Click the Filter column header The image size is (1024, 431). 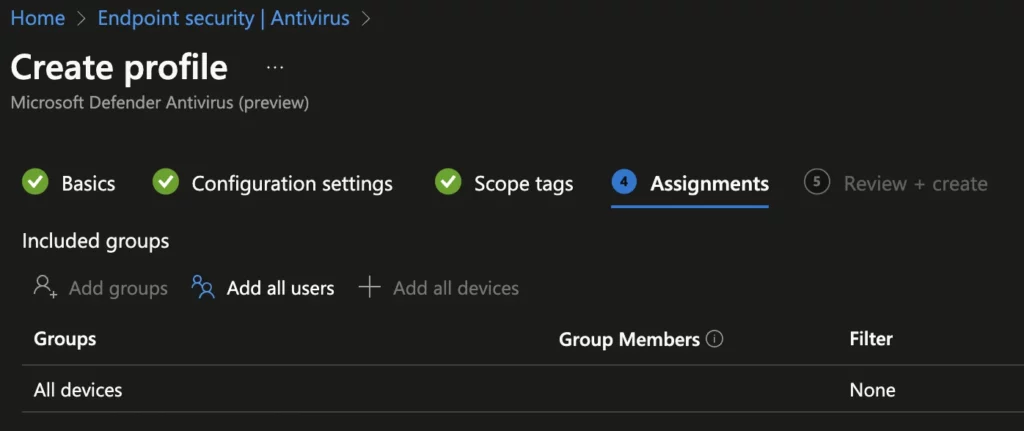click(871, 339)
